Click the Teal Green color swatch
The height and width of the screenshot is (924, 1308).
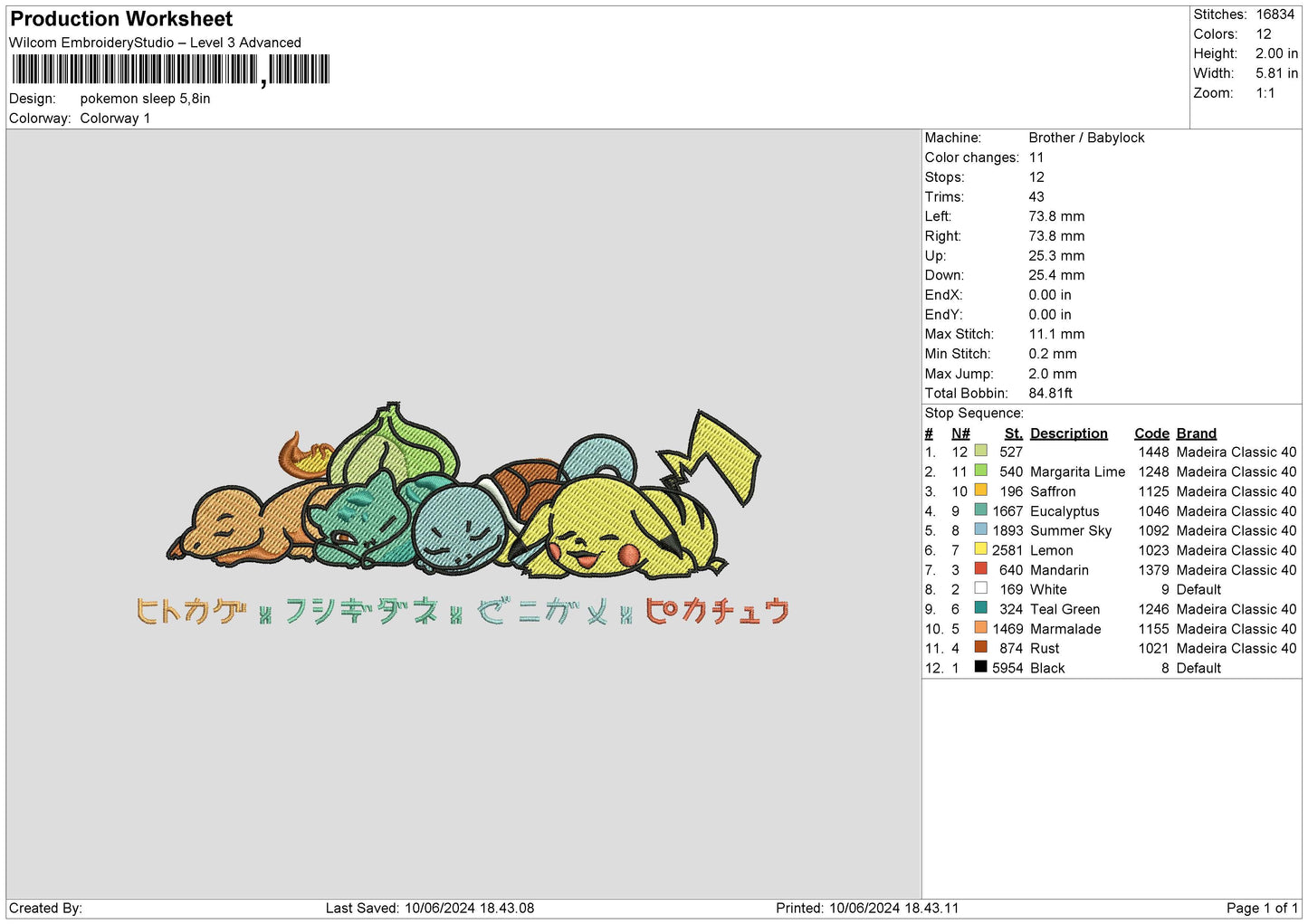(980, 608)
